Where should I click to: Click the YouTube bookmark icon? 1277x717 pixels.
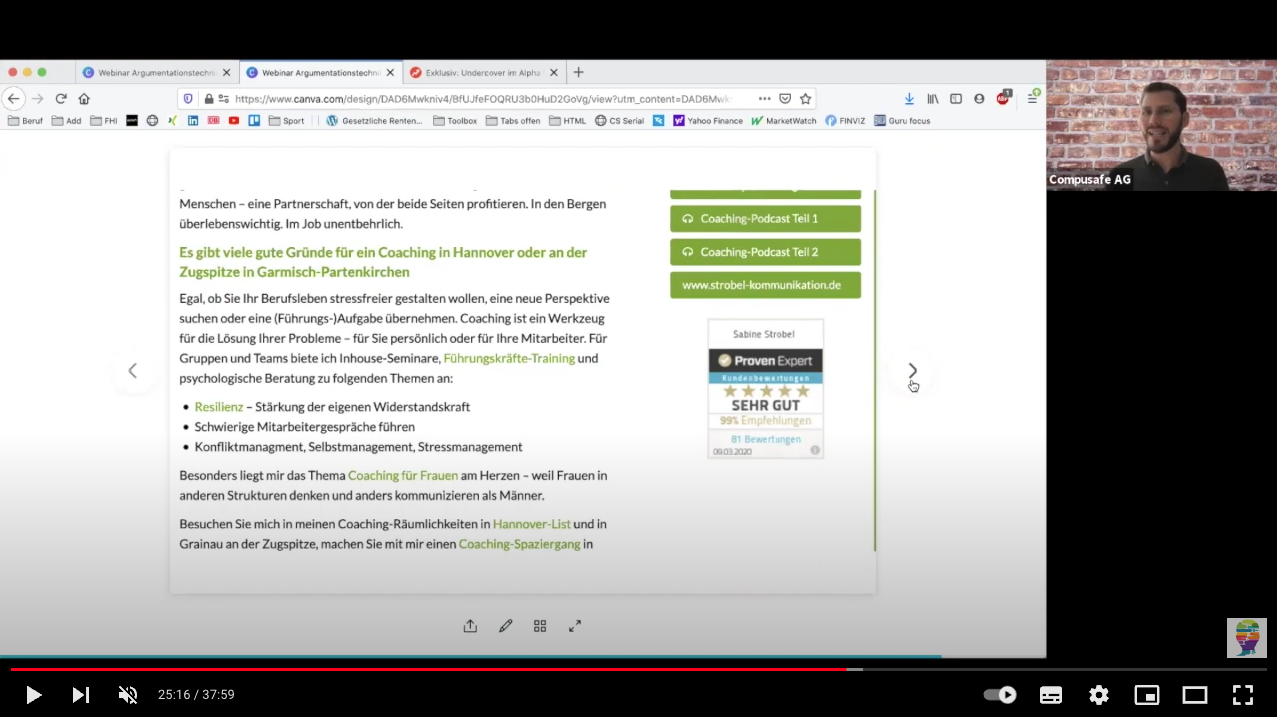coord(234,121)
